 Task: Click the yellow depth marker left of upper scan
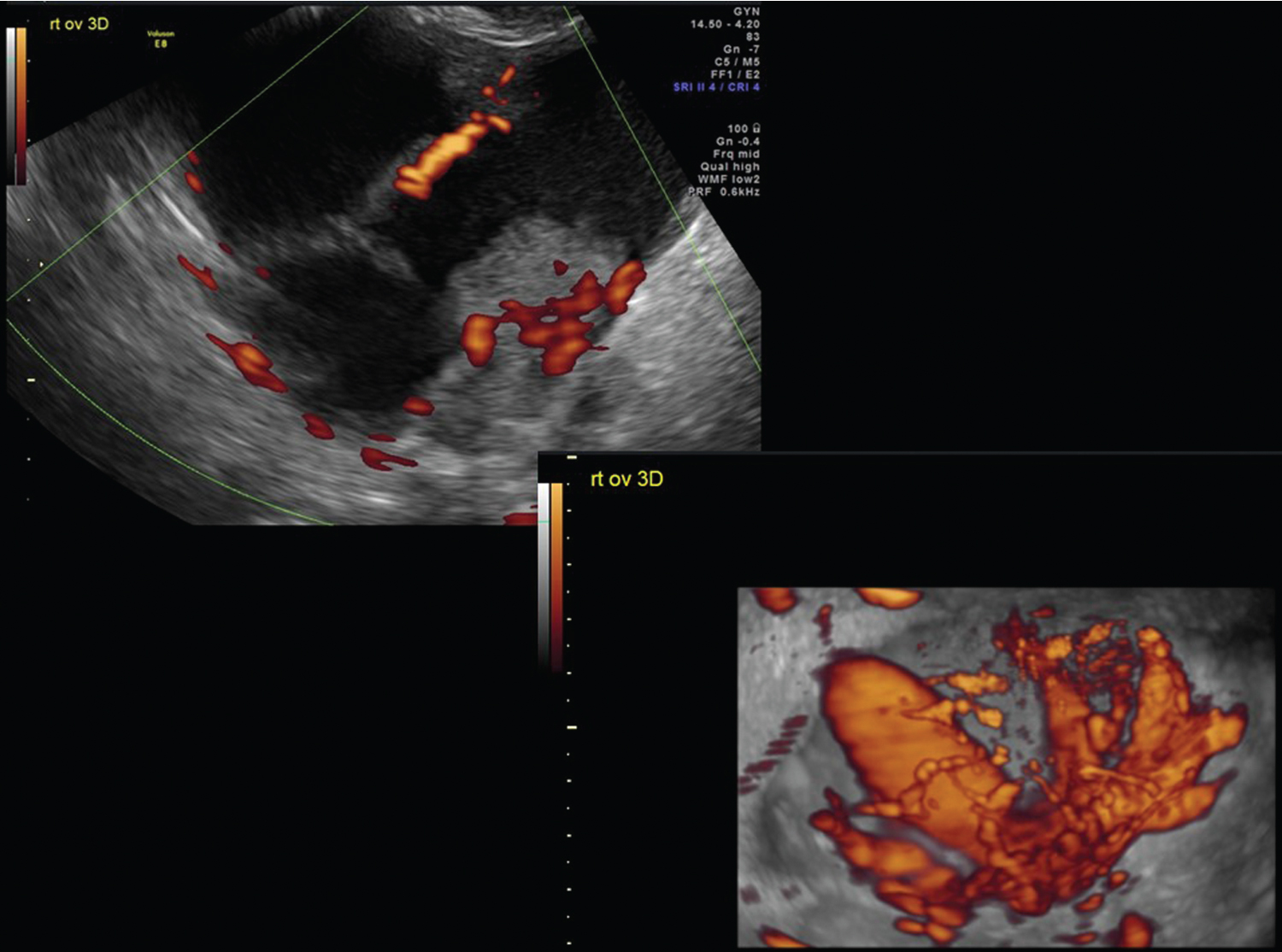pyautogui.click(x=32, y=379)
